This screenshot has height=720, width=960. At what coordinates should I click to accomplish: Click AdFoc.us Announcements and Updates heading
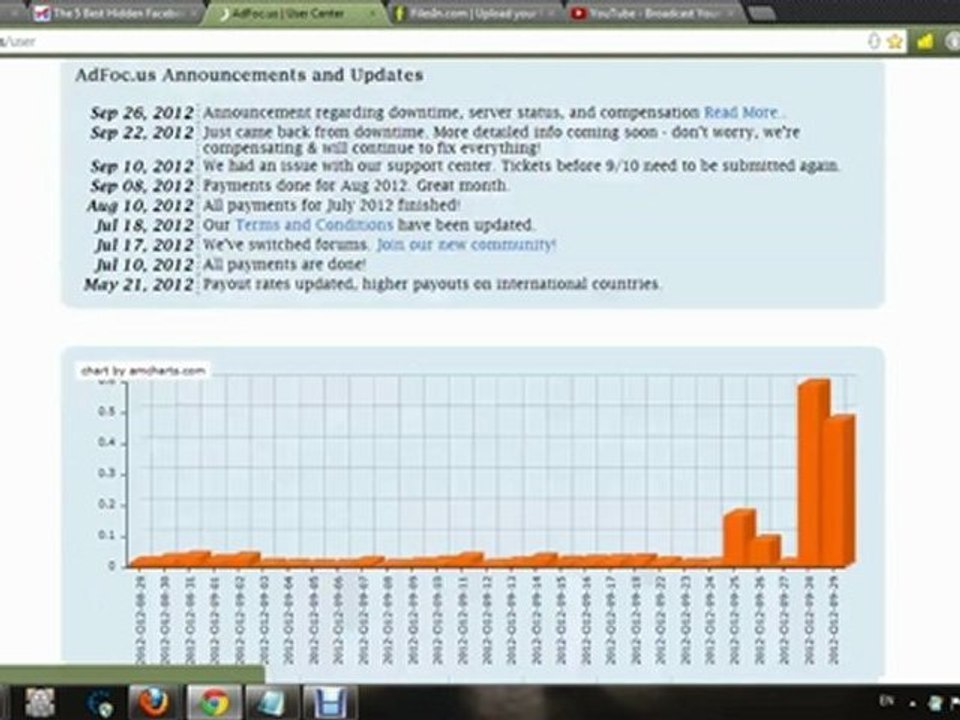pos(249,75)
